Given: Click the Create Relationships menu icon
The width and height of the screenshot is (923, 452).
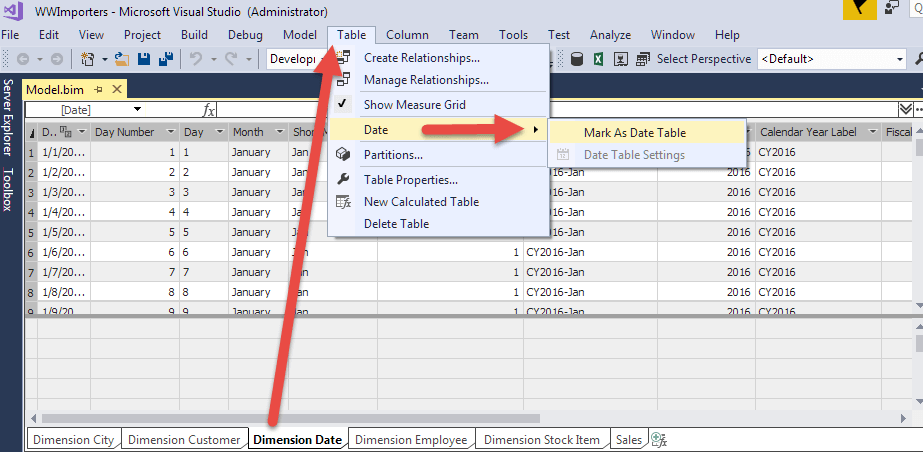Looking at the screenshot, I should point(343,58).
